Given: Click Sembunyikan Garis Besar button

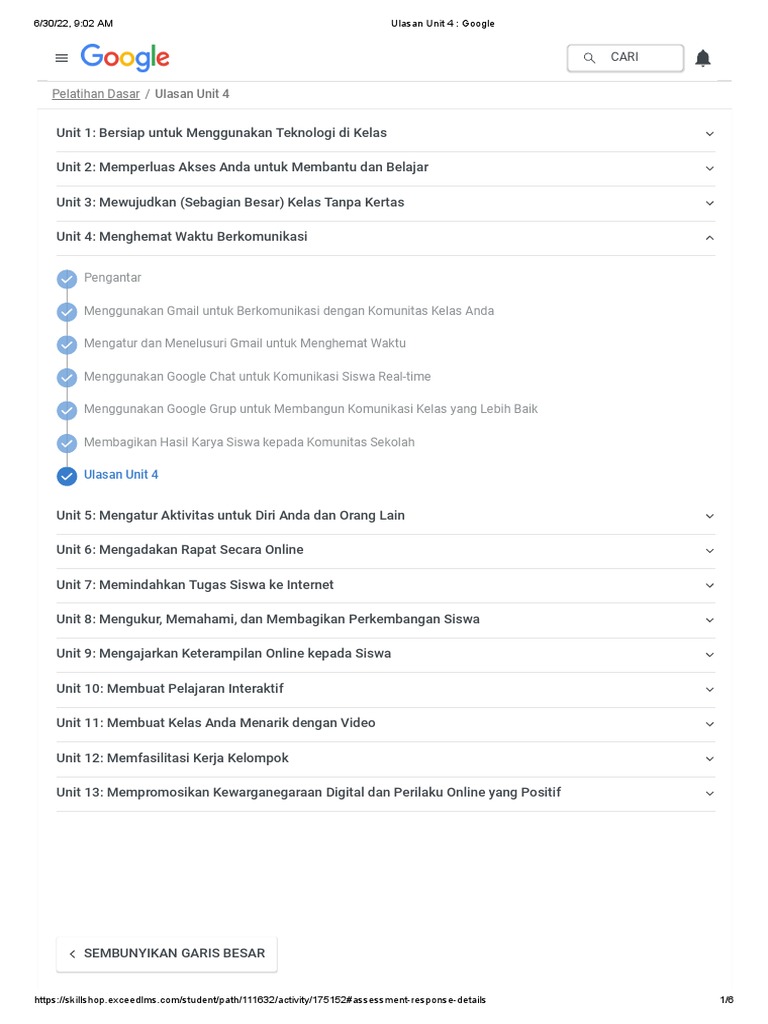Looking at the screenshot, I should coord(174,954).
